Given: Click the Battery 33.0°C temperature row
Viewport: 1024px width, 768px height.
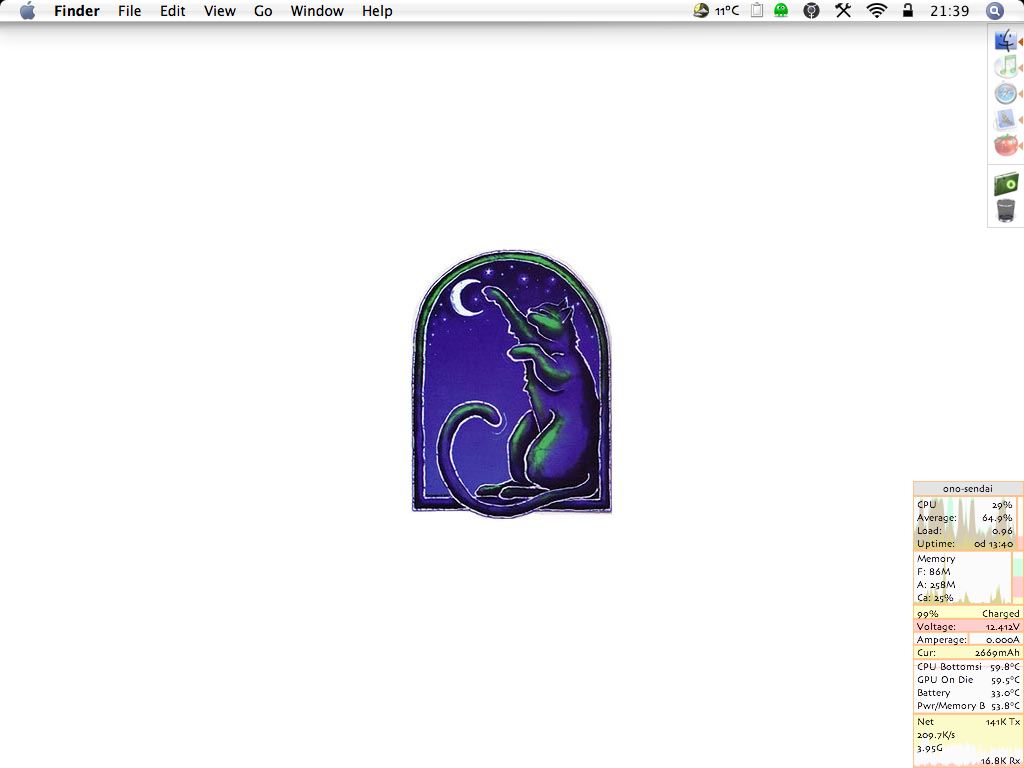Looking at the screenshot, I should pos(968,693).
